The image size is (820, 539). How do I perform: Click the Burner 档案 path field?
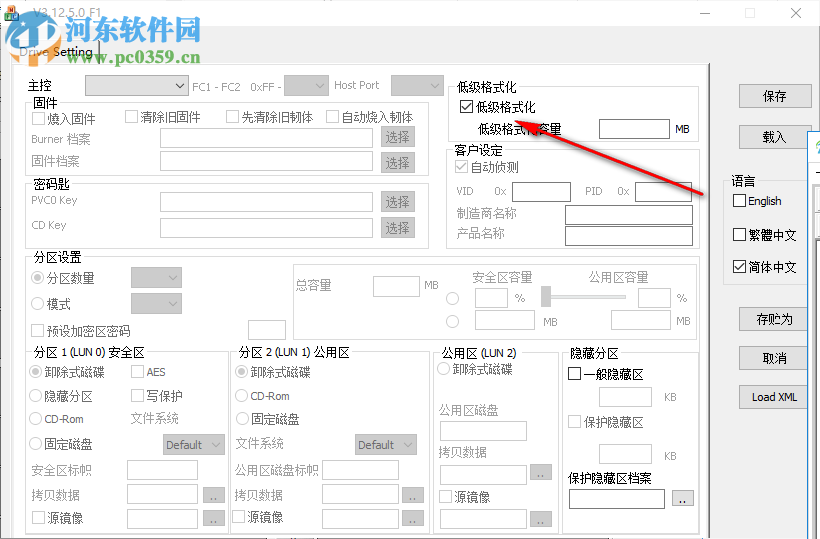tap(266, 138)
